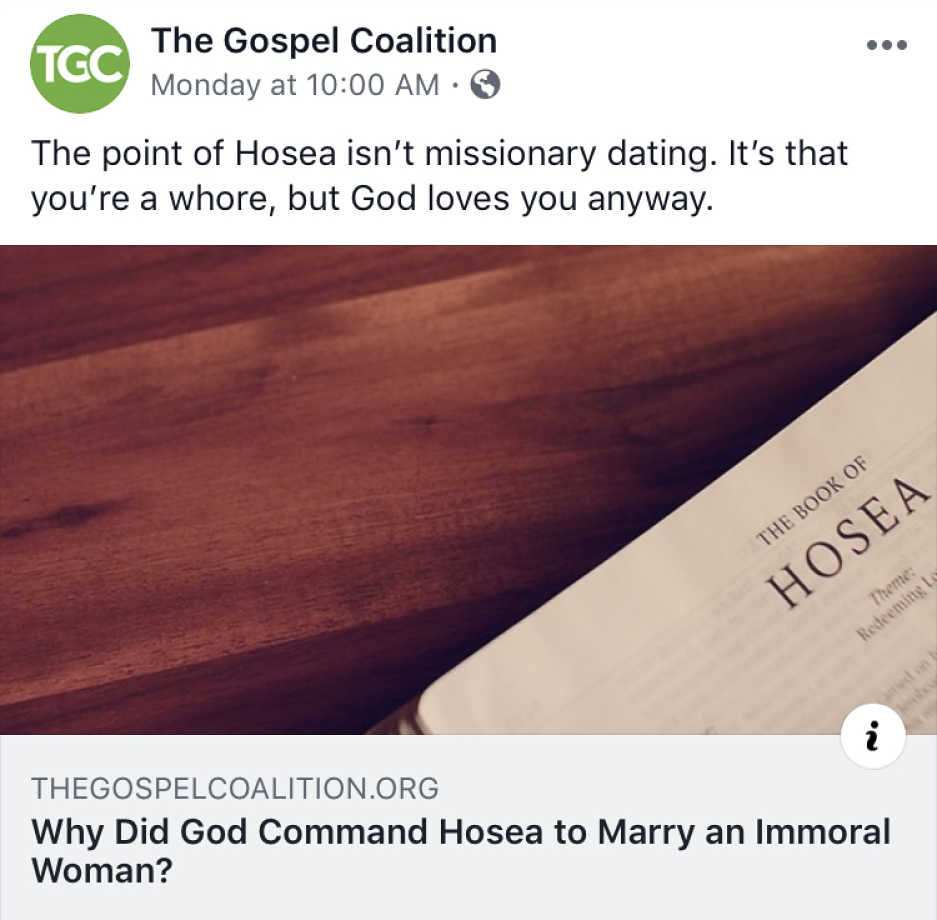The height and width of the screenshot is (920, 937).
Task: Click the HOSEA title in the photo
Action: tap(850, 542)
